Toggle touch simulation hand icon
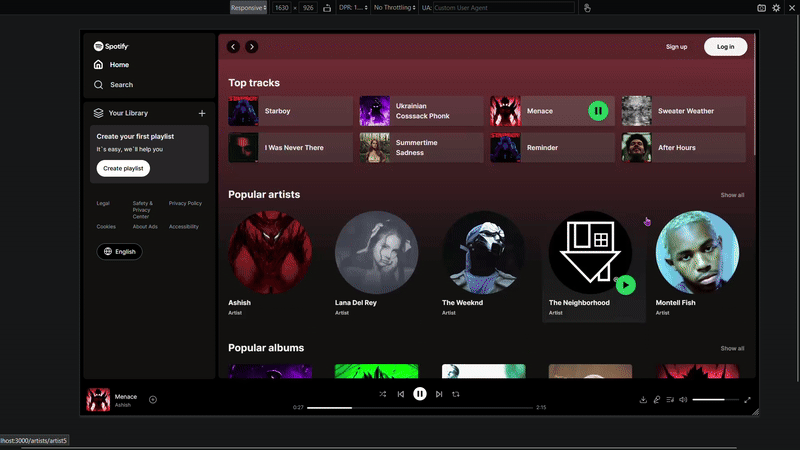Image resolution: width=800 pixels, height=450 pixels. (x=587, y=8)
